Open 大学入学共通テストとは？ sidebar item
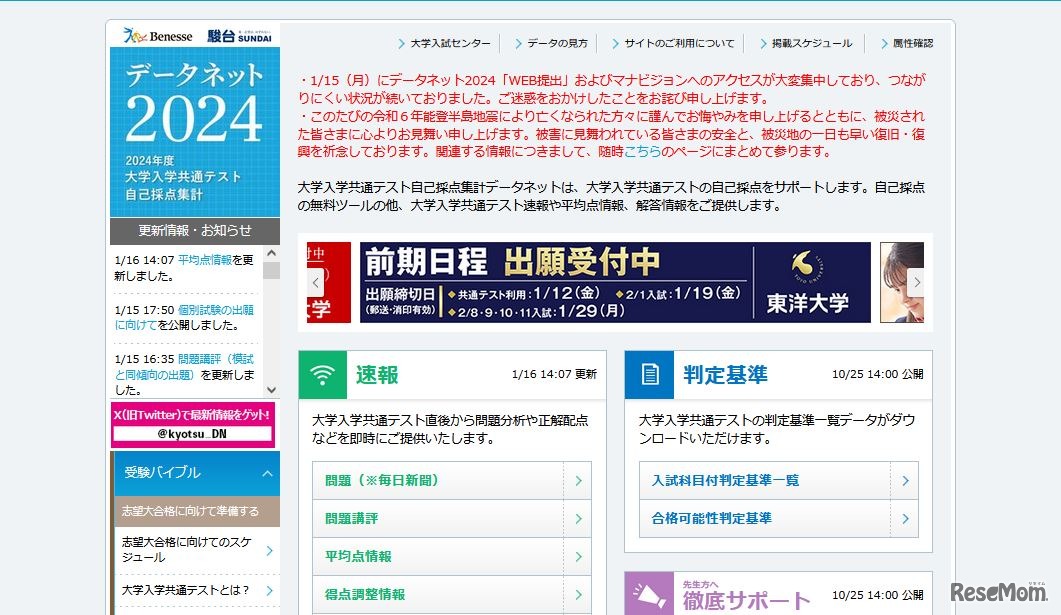This screenshot has width=1061, height=615. pos(194,590)
